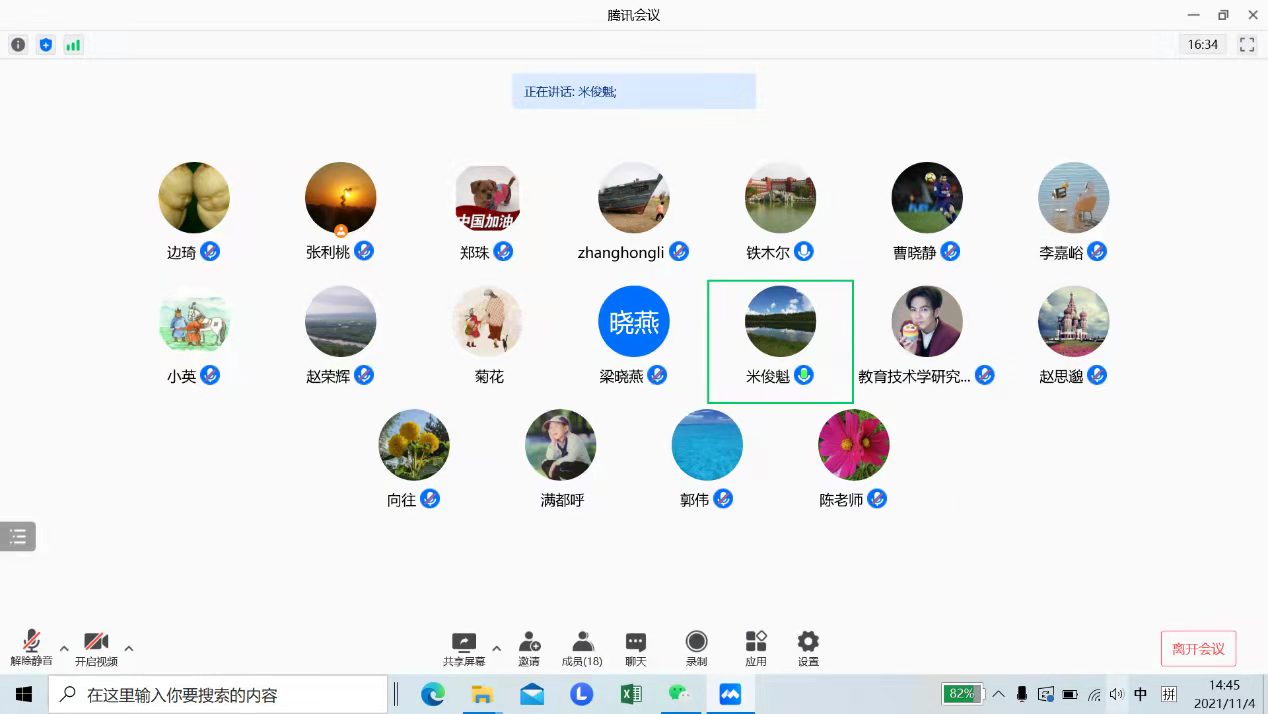Click the 离开会议 leave meeting button

coord(1198,649)
